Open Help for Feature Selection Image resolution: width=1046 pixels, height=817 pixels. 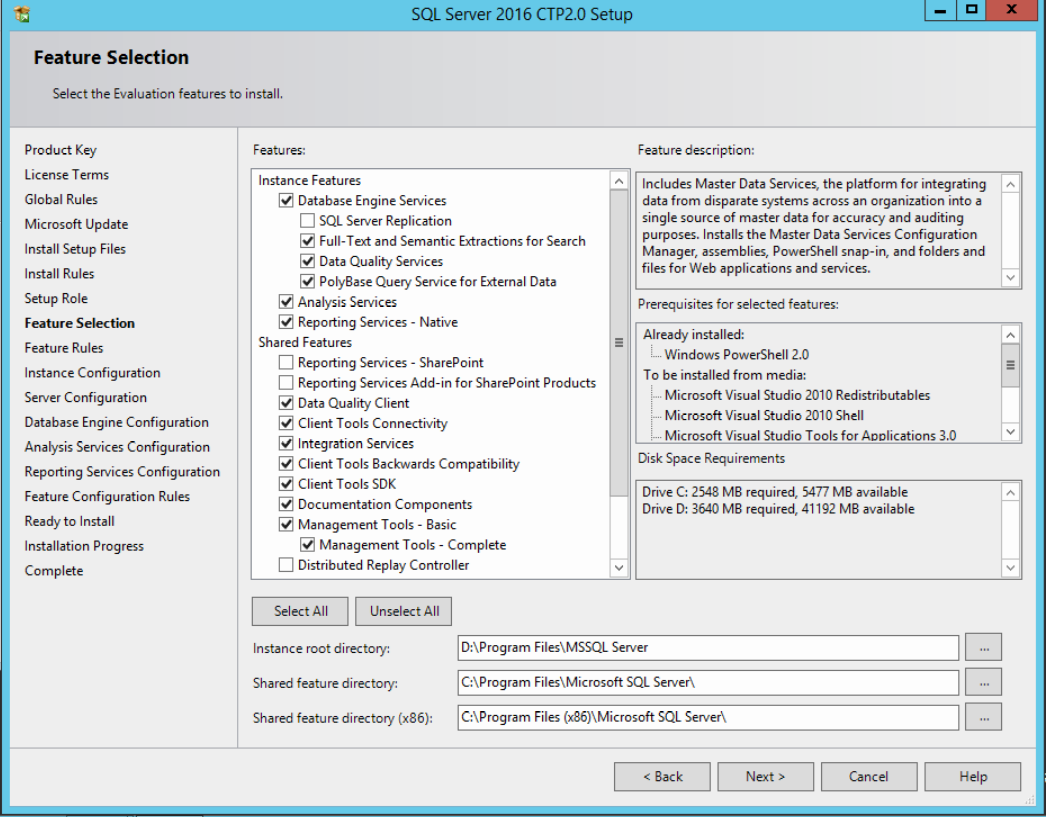pos(973,776)
